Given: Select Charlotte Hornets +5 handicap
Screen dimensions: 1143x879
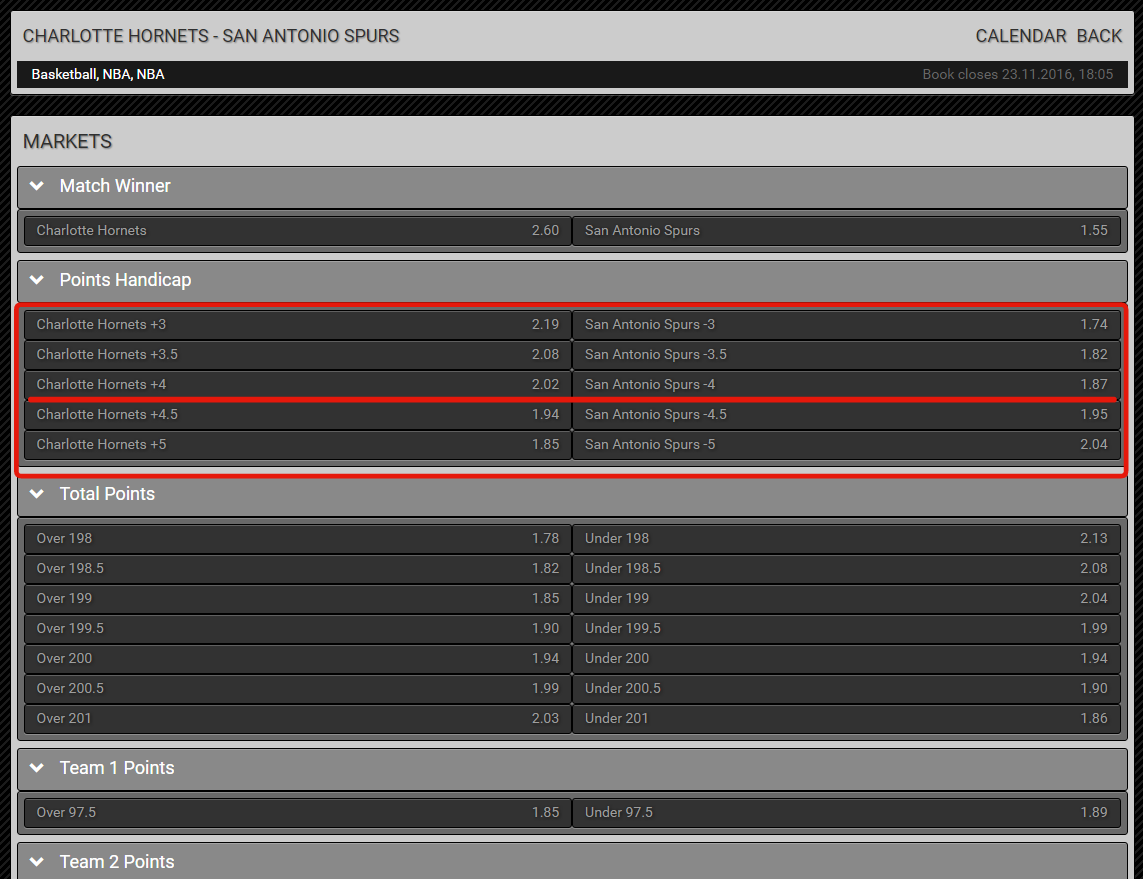Looking at the screenshot, I should 297,444.
